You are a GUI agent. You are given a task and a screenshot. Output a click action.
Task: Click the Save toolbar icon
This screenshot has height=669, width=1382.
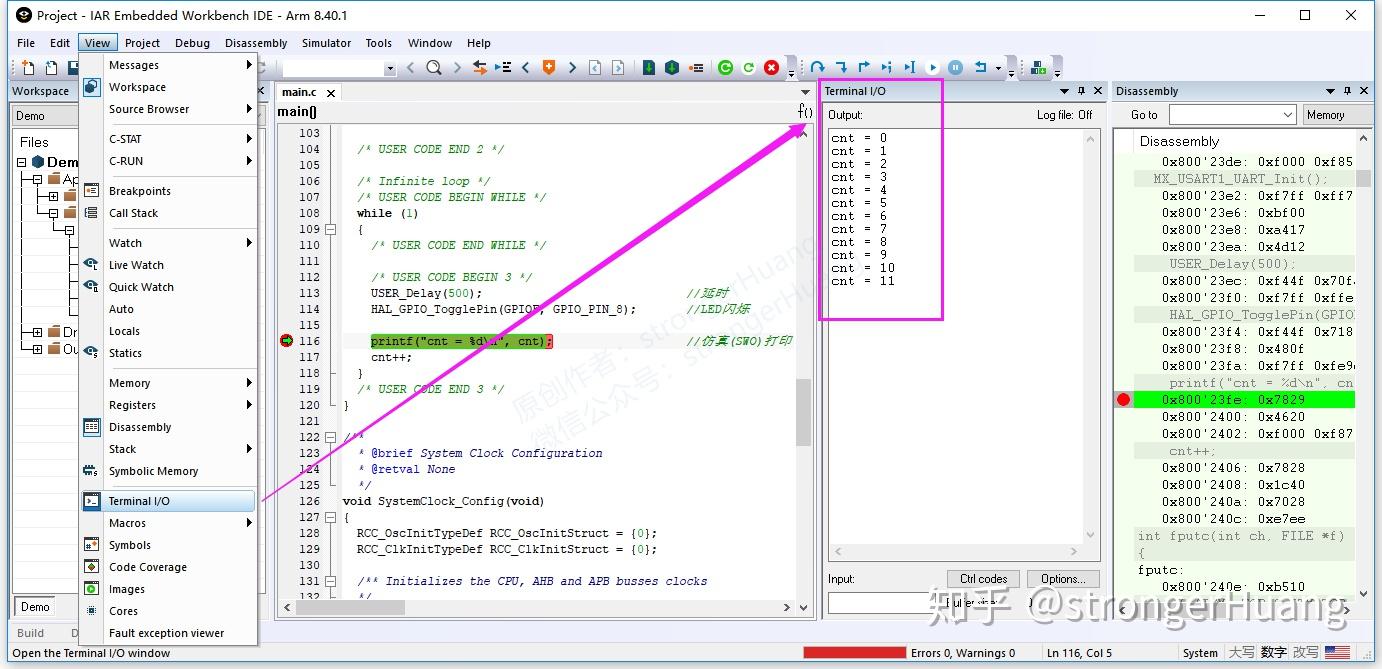(75, 67)
